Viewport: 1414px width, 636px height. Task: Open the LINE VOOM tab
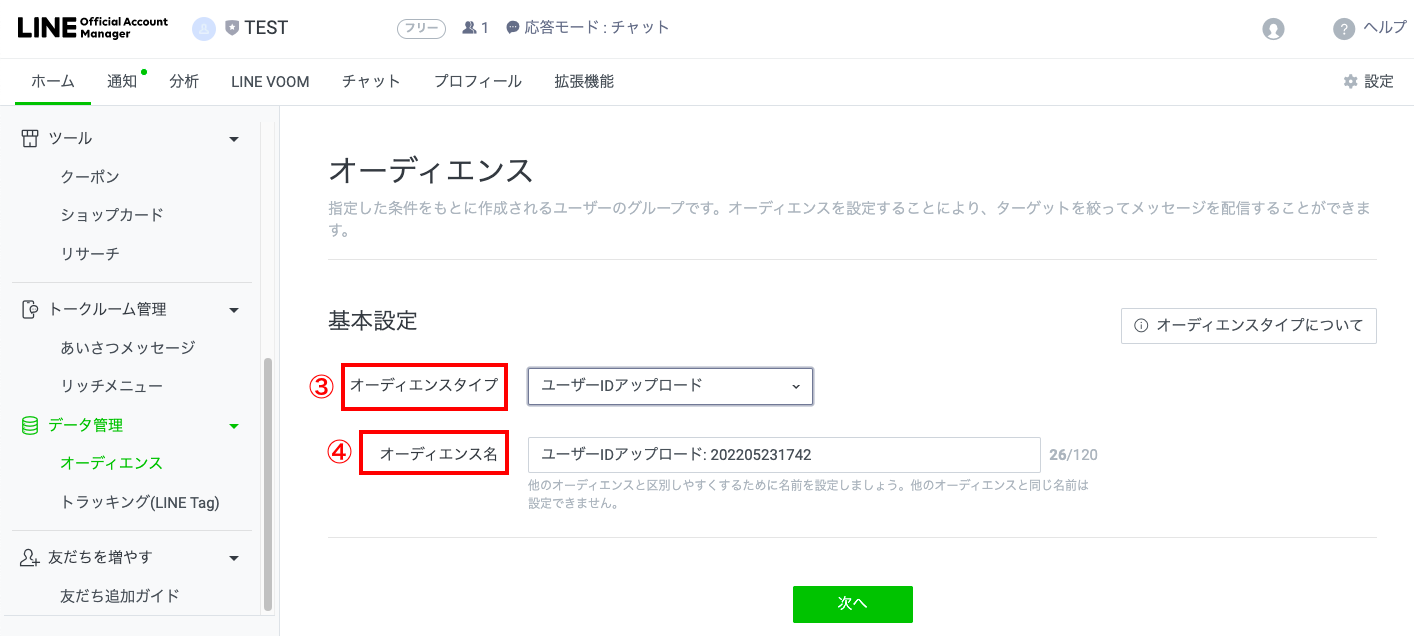(x=268, y=81)
